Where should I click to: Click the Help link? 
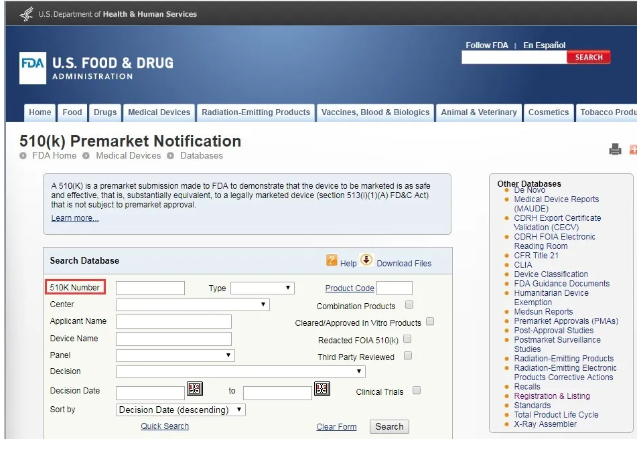tap(348, 263)
